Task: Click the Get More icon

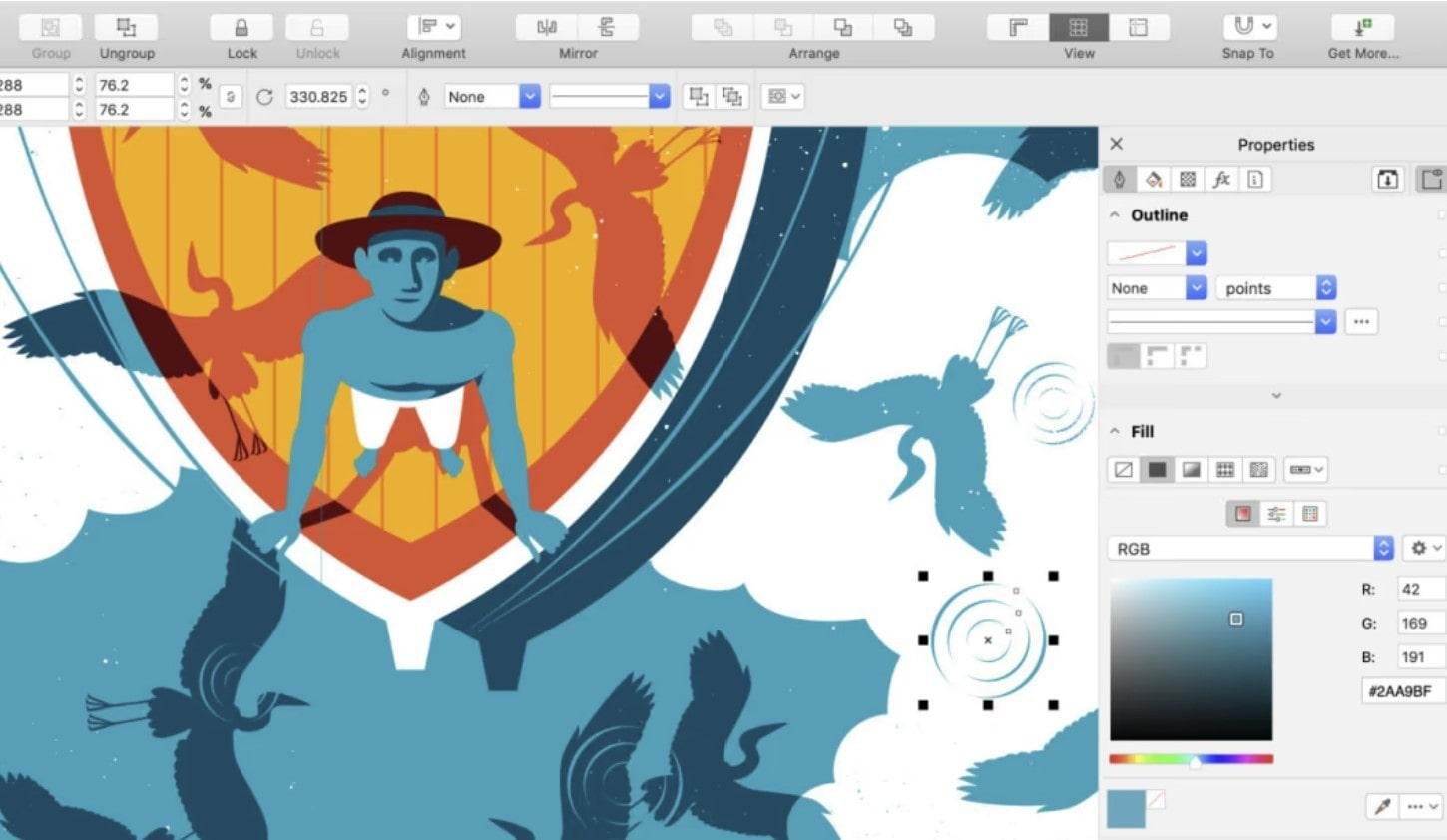Action: pyautogui.click(x=1363, y=28)
